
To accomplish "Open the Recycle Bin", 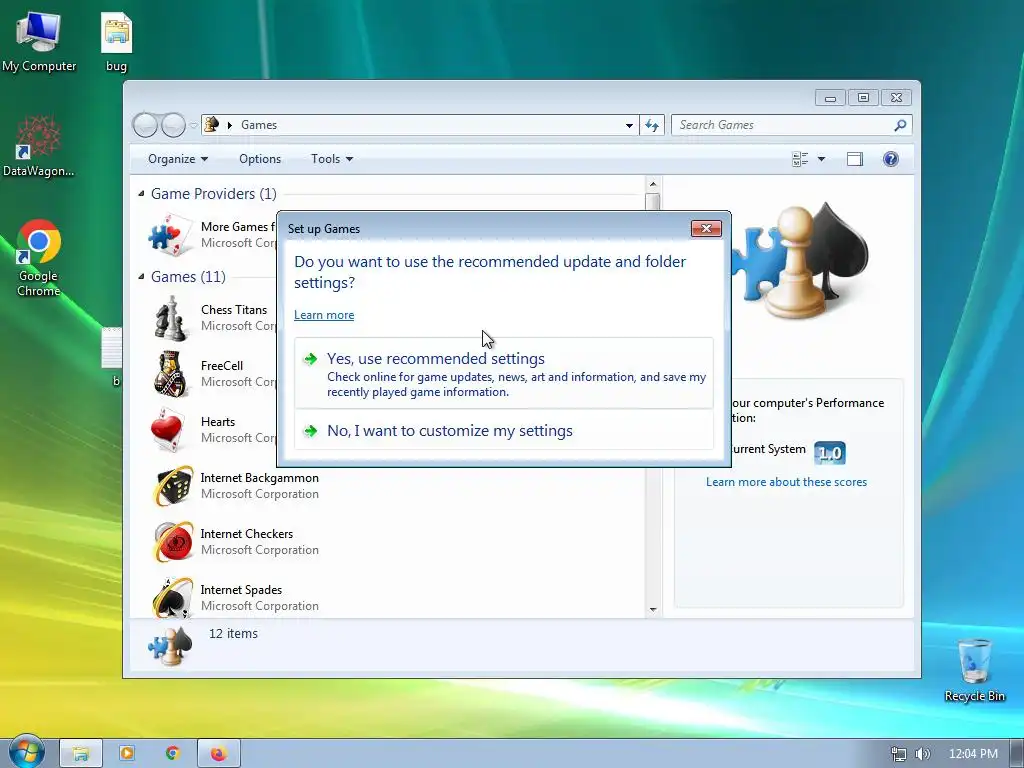I will point(974,670).
